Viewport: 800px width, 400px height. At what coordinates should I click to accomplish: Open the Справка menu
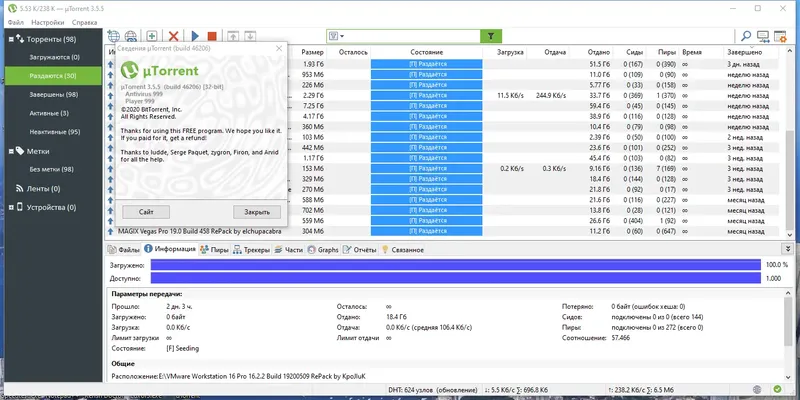pyautogui.click(x=84, y=22)
